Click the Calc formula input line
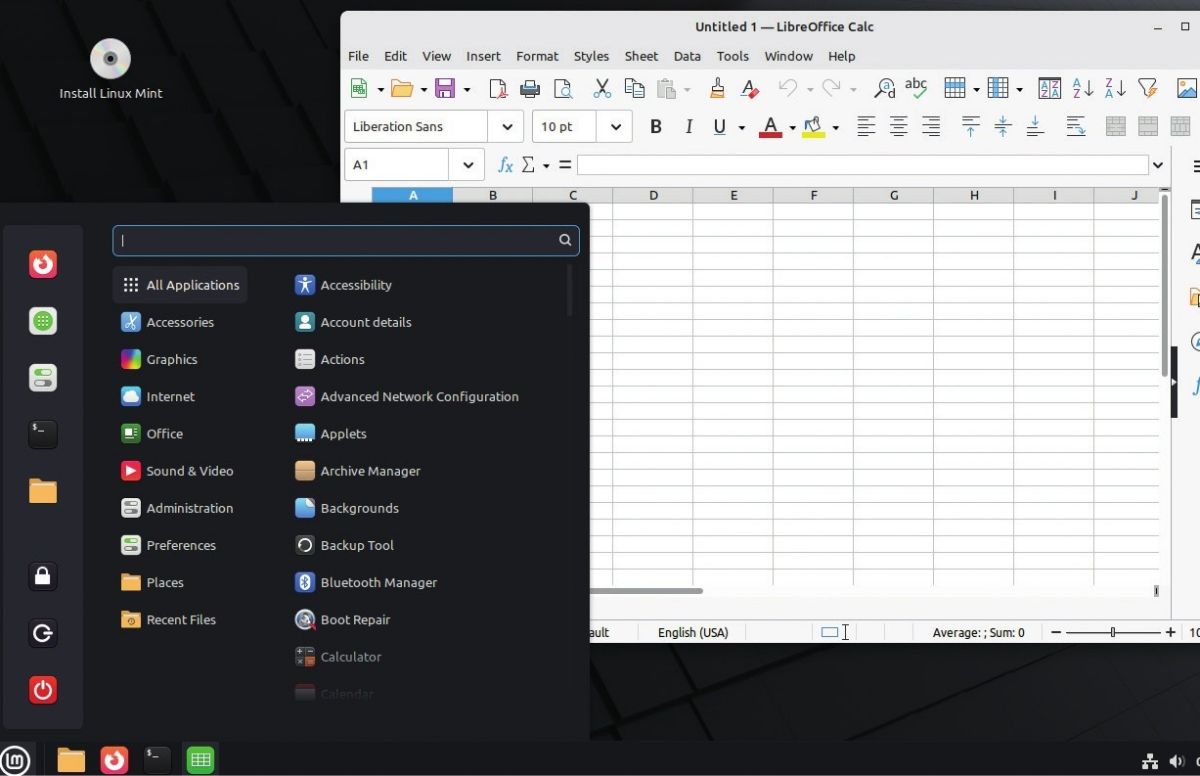The height and width of the screenshot is (776, 1200). point(863,165)
